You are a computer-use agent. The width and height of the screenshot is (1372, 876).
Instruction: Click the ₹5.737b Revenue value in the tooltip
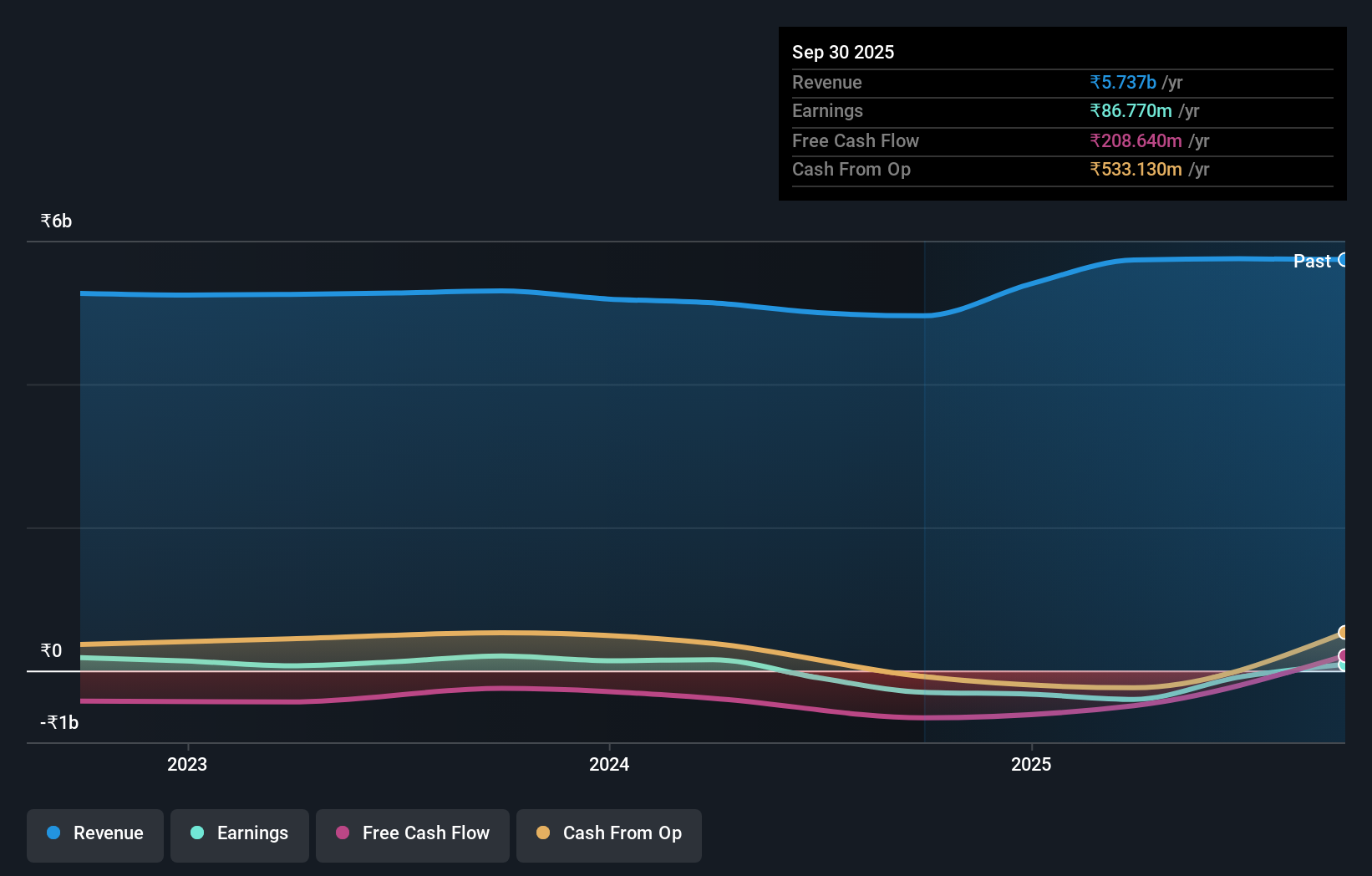pos(1122,82)
